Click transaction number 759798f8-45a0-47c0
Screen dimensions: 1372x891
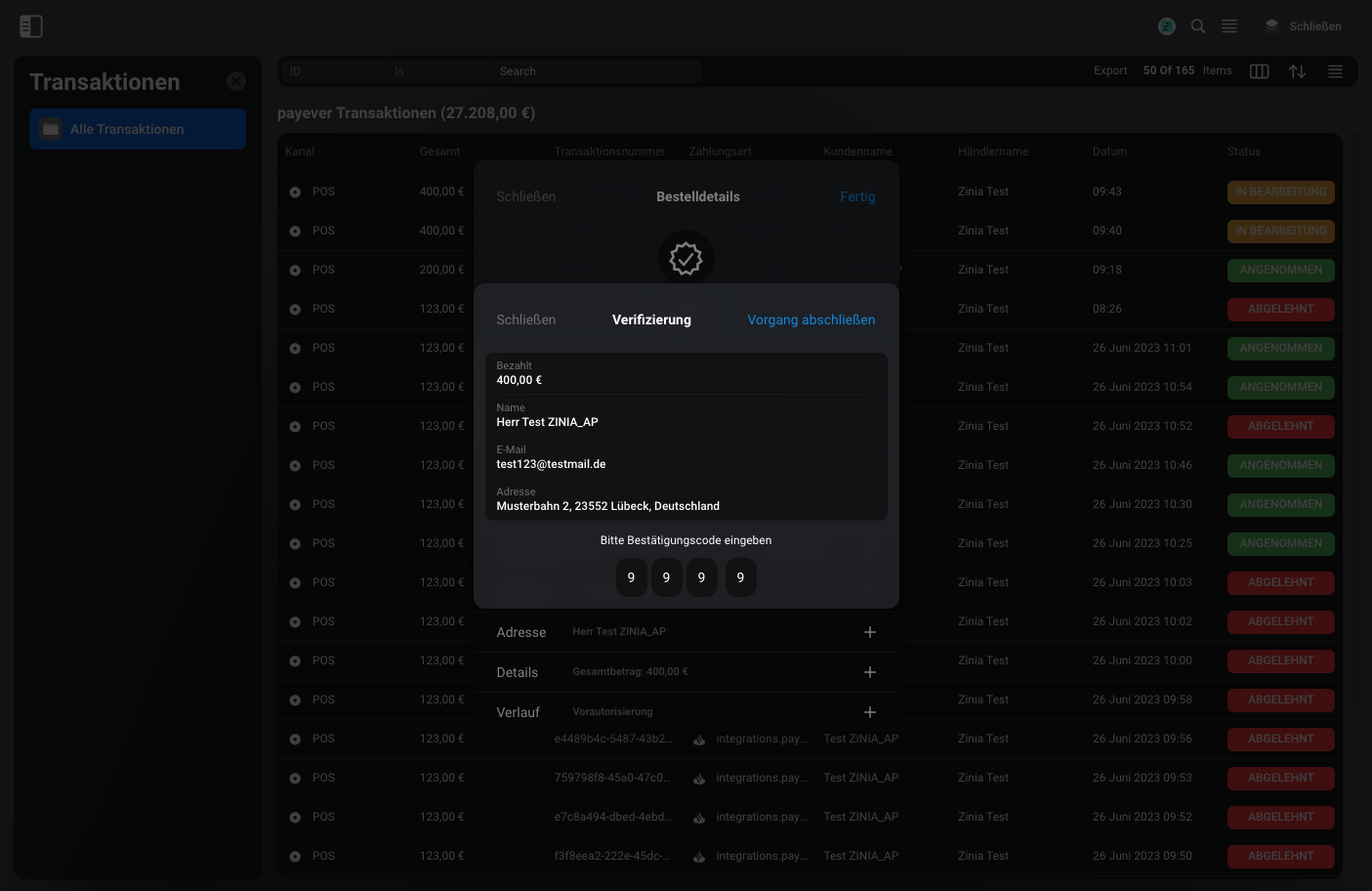[x=613, y=778]
